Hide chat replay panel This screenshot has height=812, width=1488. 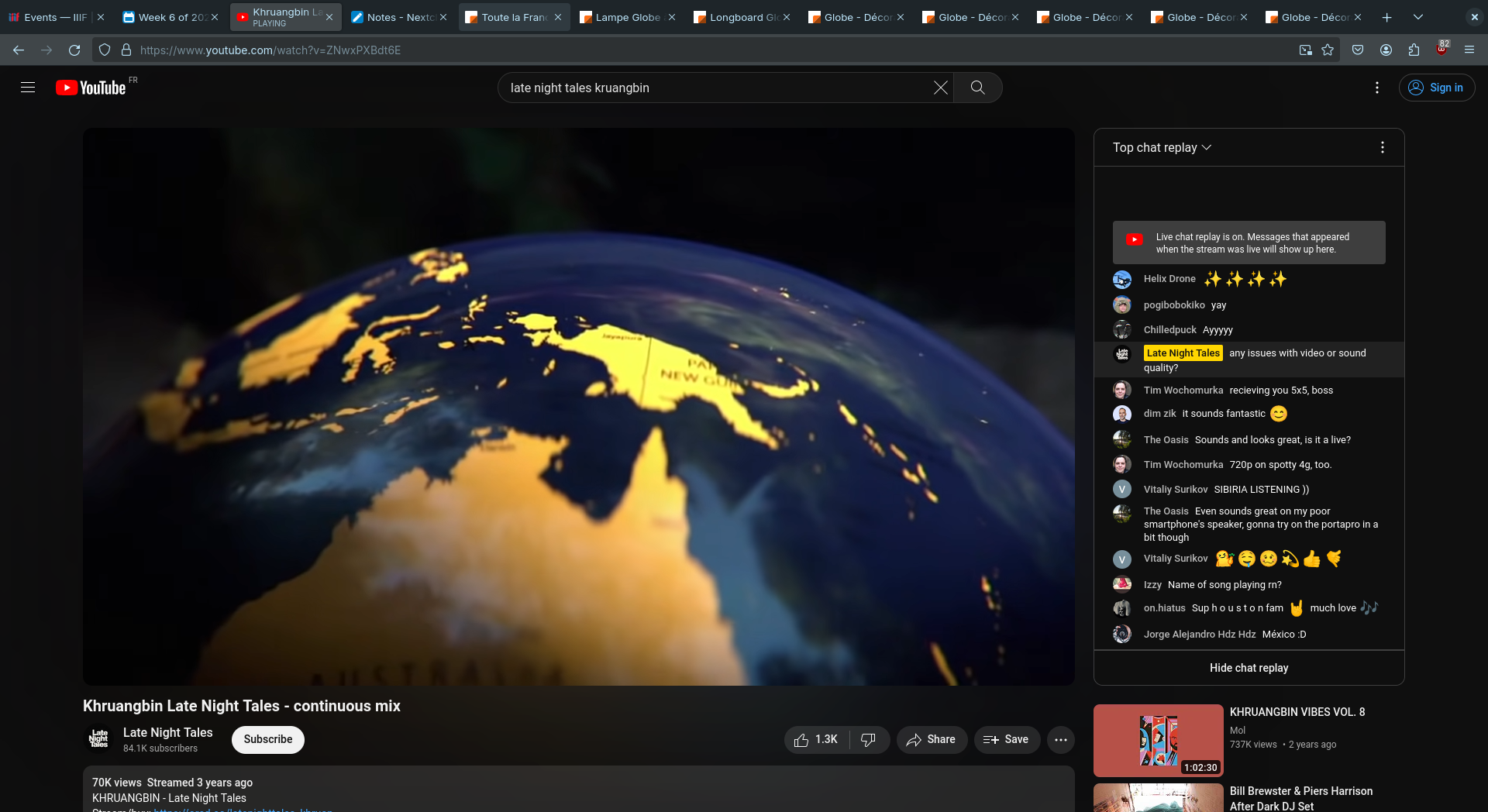click(x=1249, y=668)
